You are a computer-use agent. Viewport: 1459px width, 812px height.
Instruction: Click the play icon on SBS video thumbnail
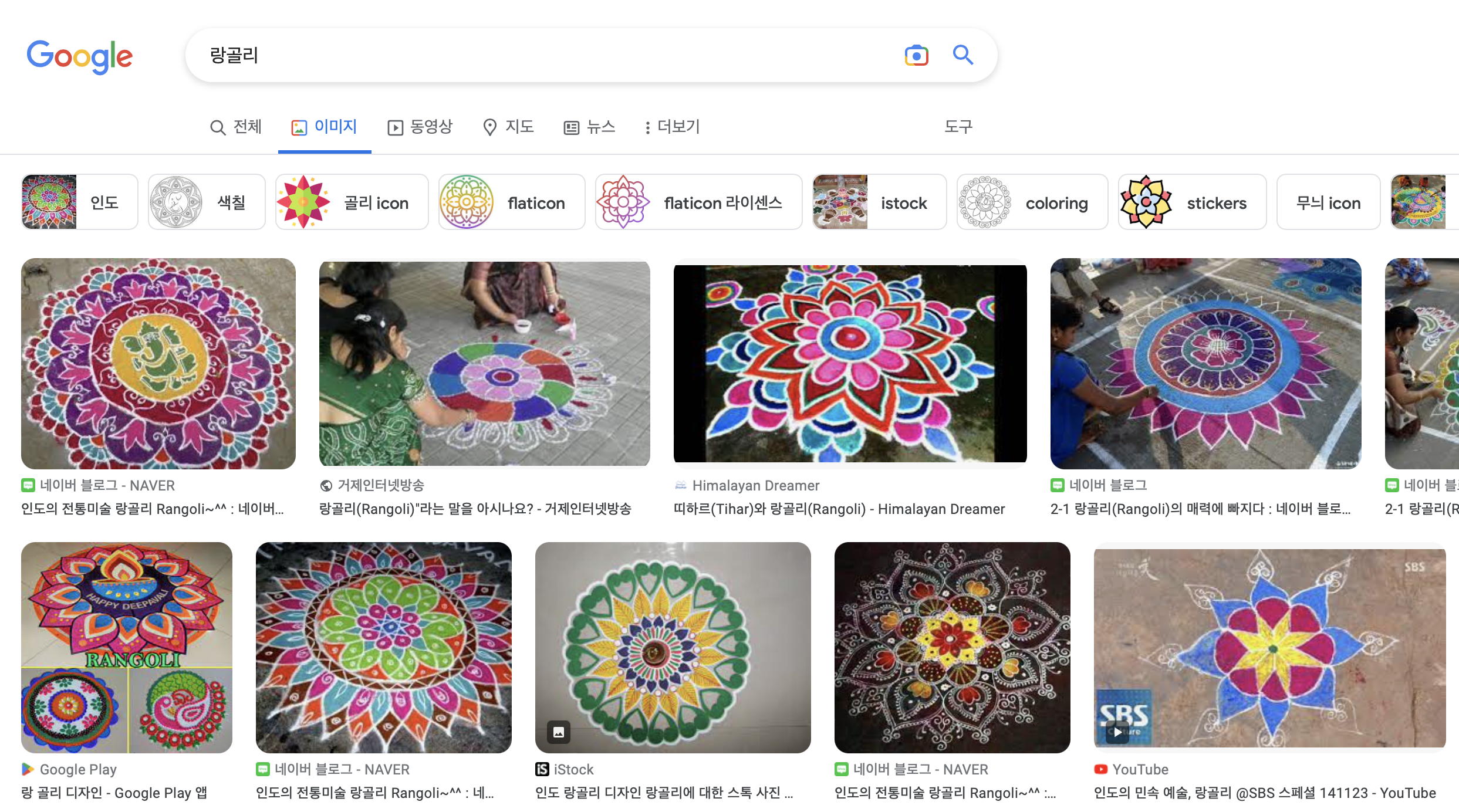tap(1117, 732)
